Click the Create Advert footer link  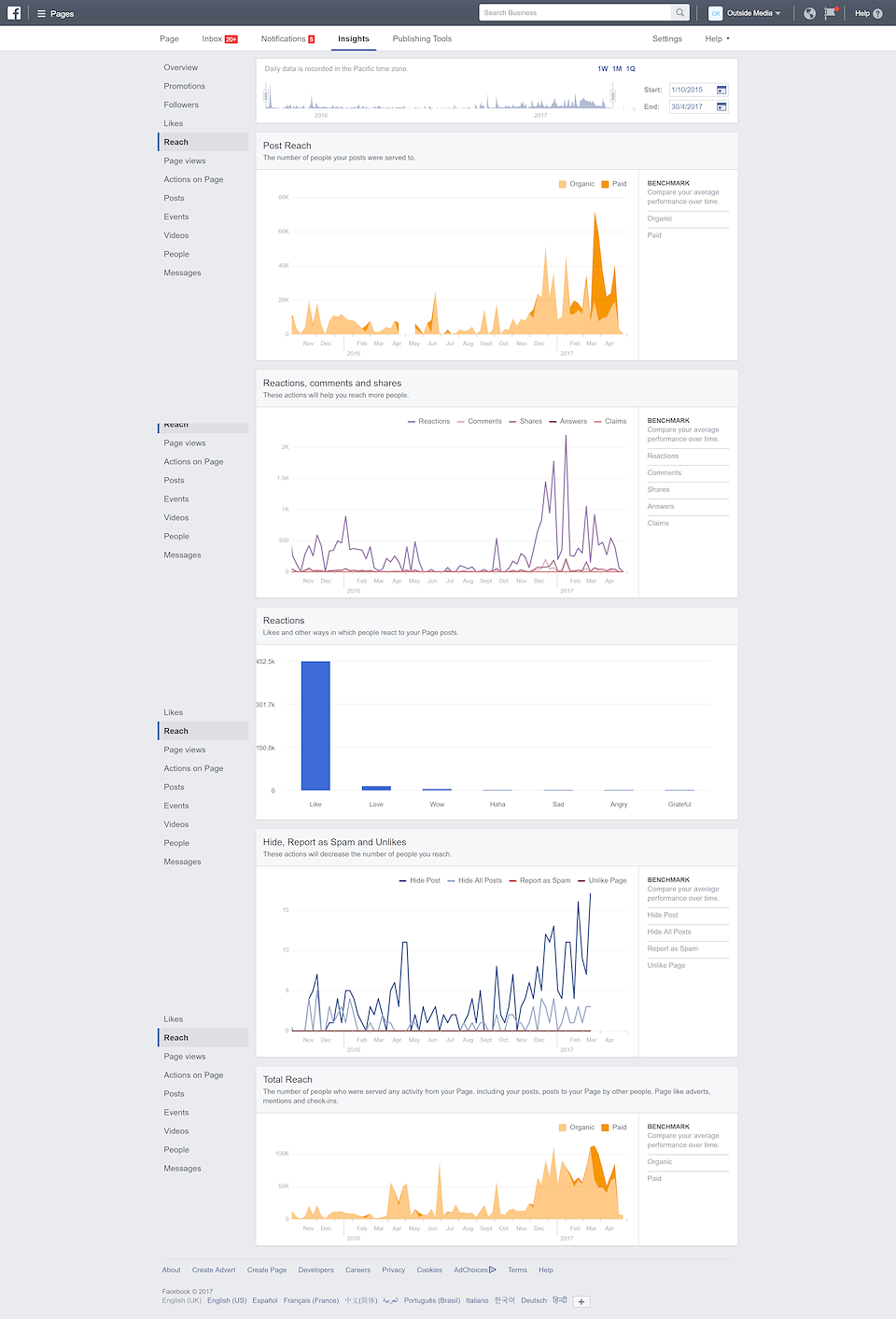coord(214,1270)
